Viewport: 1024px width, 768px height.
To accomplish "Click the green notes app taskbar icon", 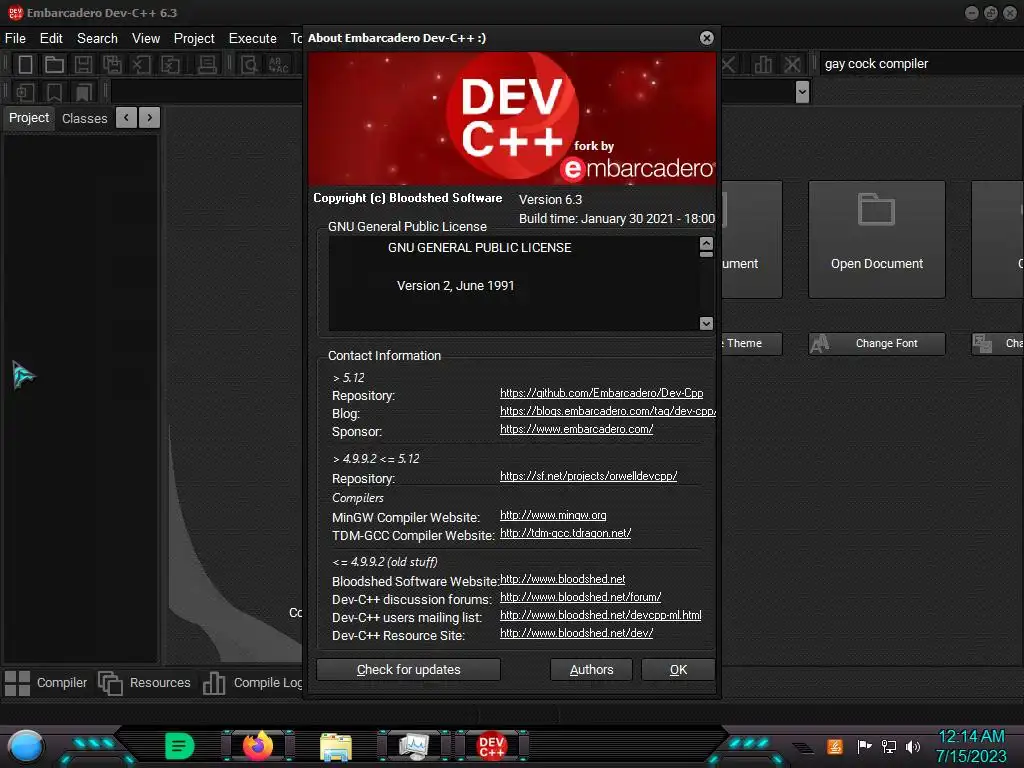I will pos(179,746).
